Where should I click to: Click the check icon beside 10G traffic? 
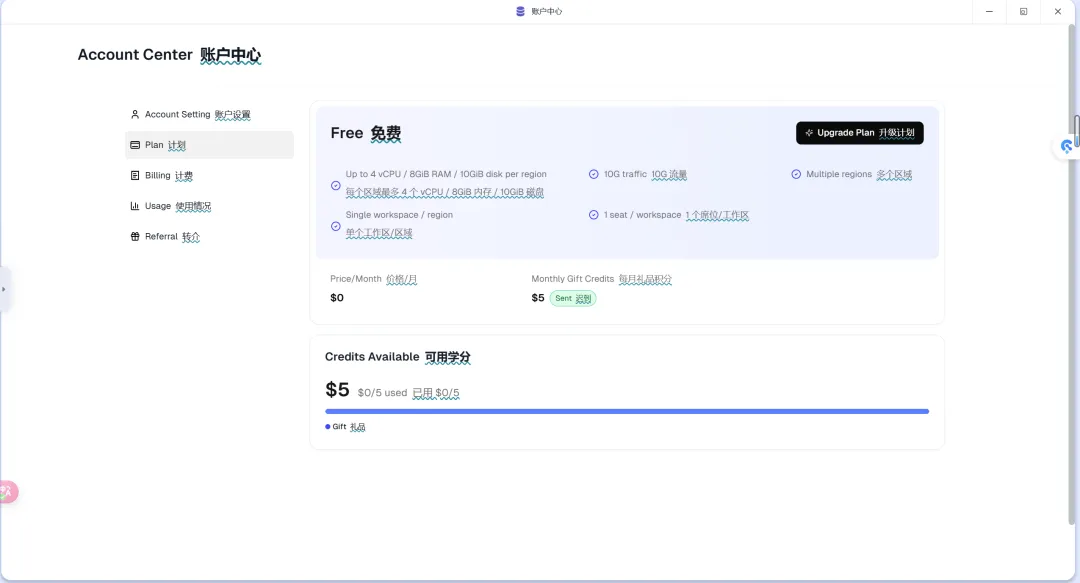[594, 174]
